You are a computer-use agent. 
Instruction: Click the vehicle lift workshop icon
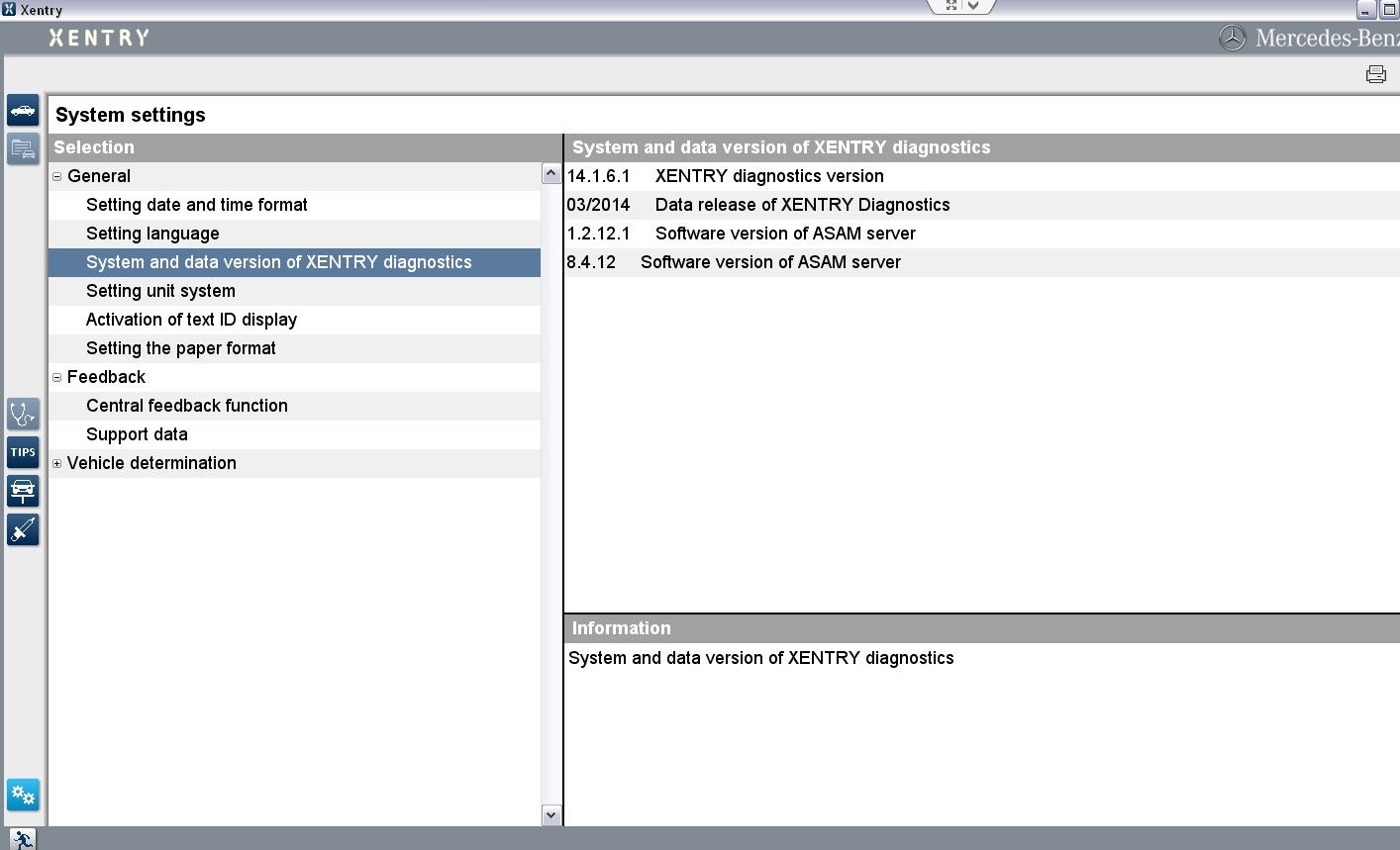23,491
